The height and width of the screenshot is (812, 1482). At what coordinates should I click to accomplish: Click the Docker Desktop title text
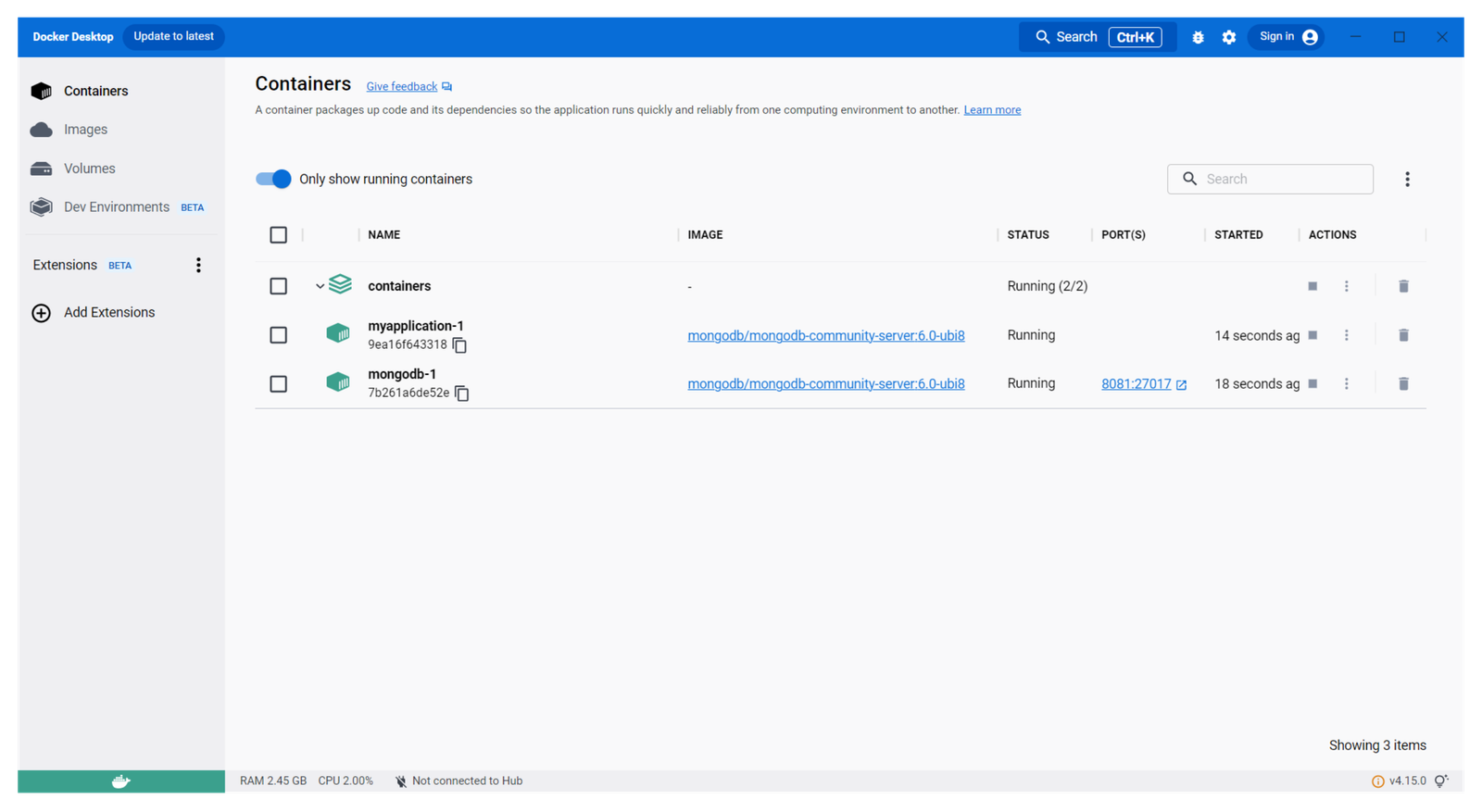click(73, 37)
